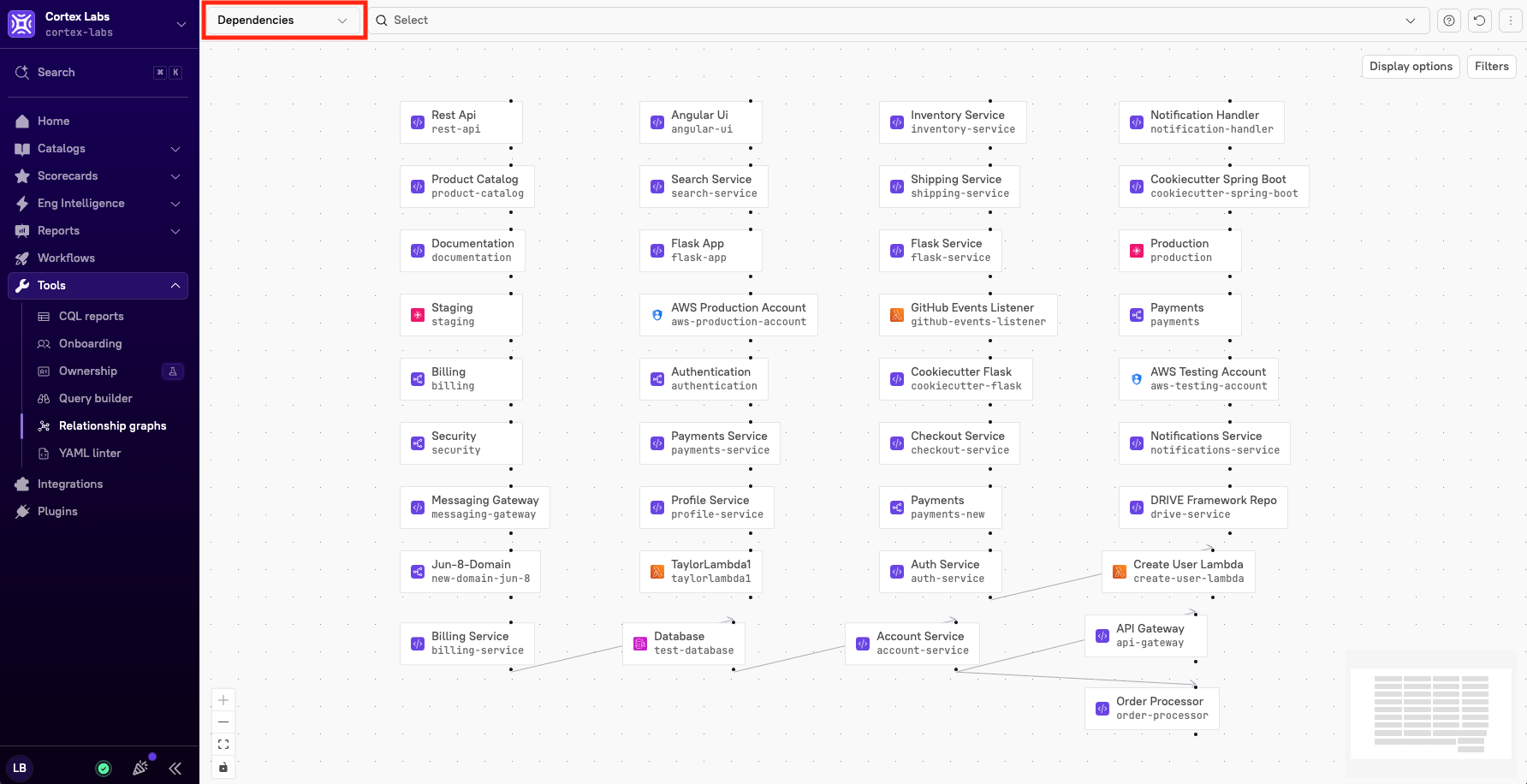This screenshot has height=784, width=1527.
Task: Open the help question mark icon
Action: point(1448,21)
